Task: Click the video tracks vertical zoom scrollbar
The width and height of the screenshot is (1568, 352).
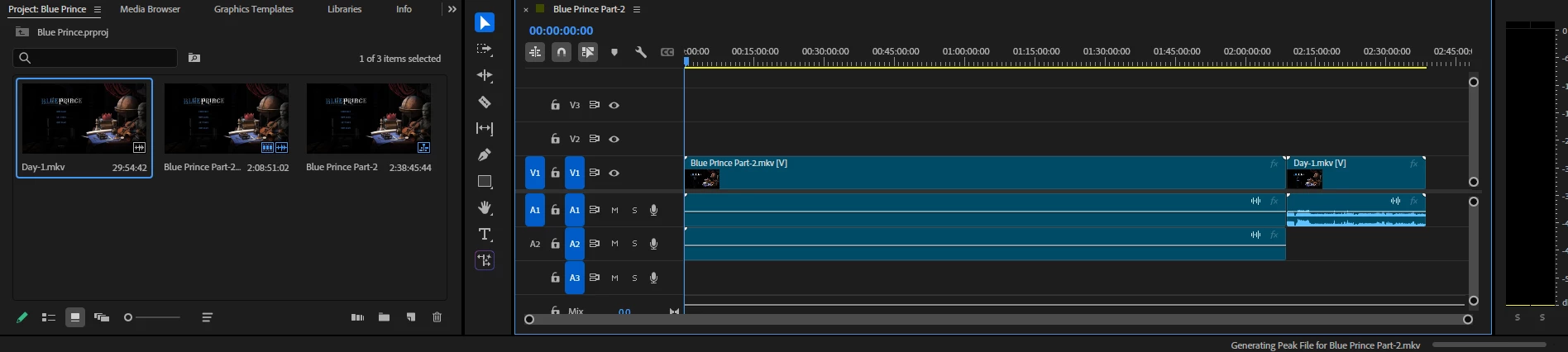Action: 1473,132
